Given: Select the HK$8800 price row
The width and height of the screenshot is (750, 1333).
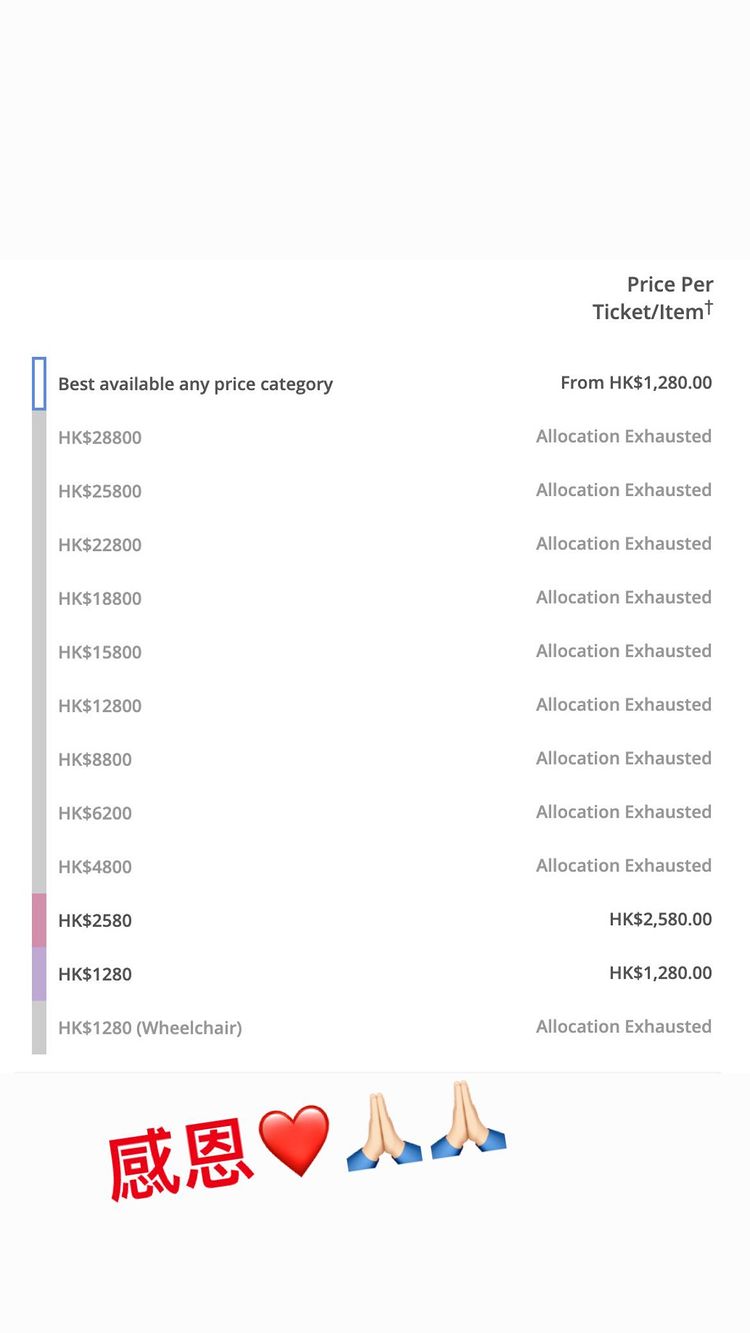Looking at the screenshot, I should tap(373, 759).
